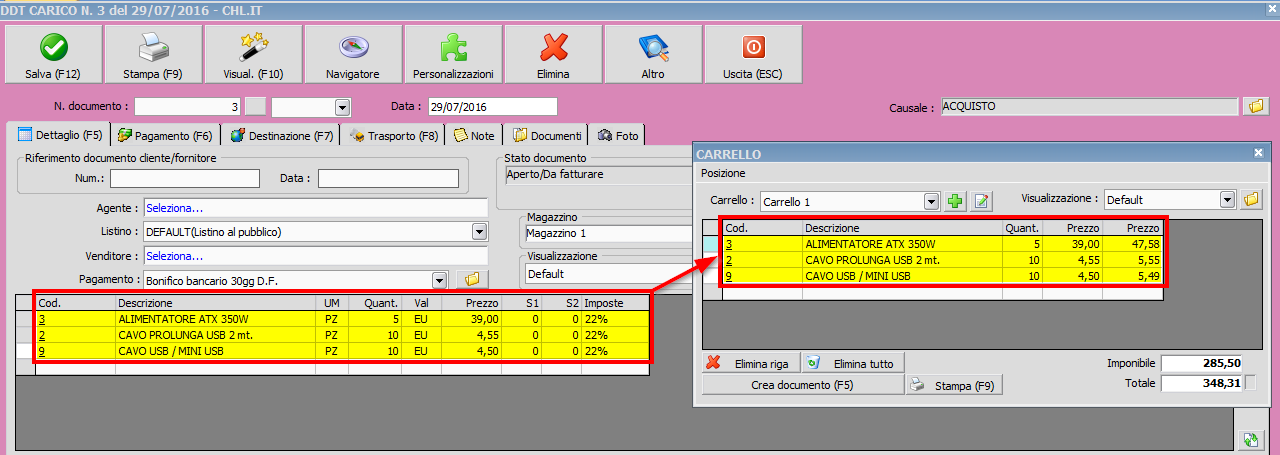Save the document with Salva (F12)

(53, 56)
